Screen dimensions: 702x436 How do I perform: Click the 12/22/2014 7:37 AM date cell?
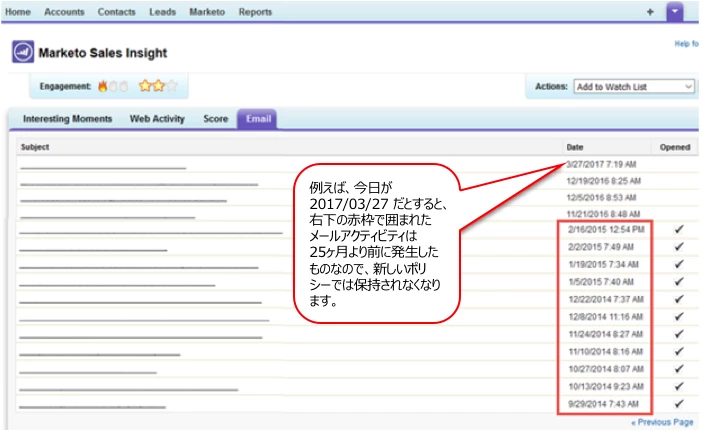[x=606, y=299]
